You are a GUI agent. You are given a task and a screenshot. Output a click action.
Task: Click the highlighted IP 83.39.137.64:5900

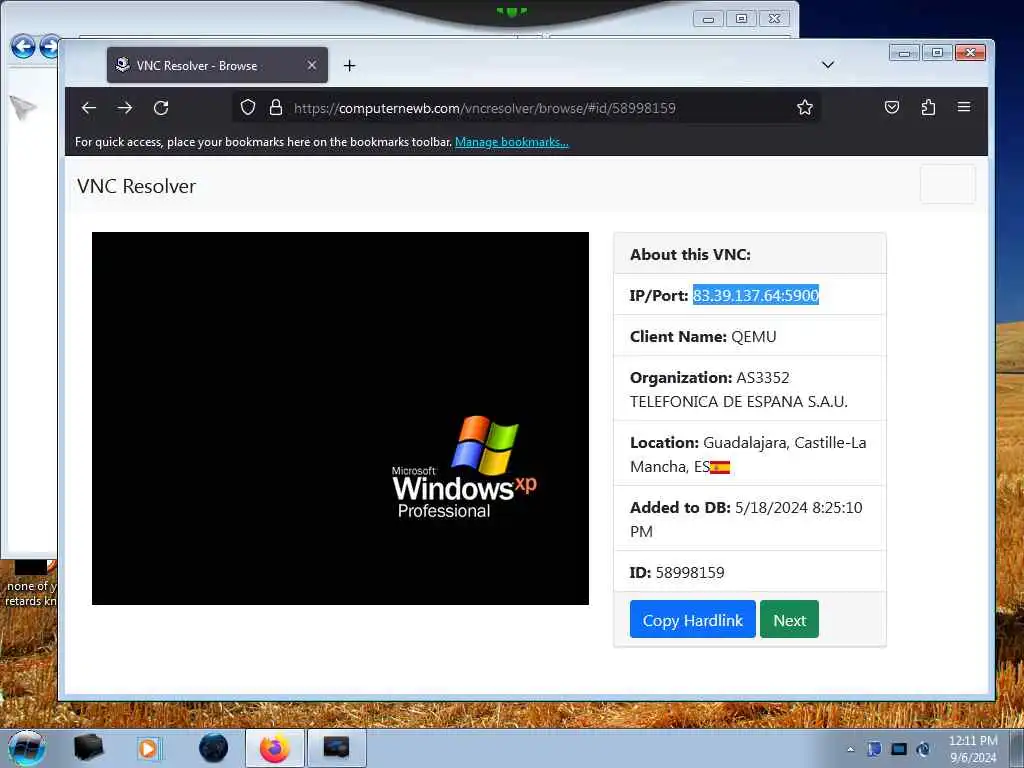tap(756, 295)
